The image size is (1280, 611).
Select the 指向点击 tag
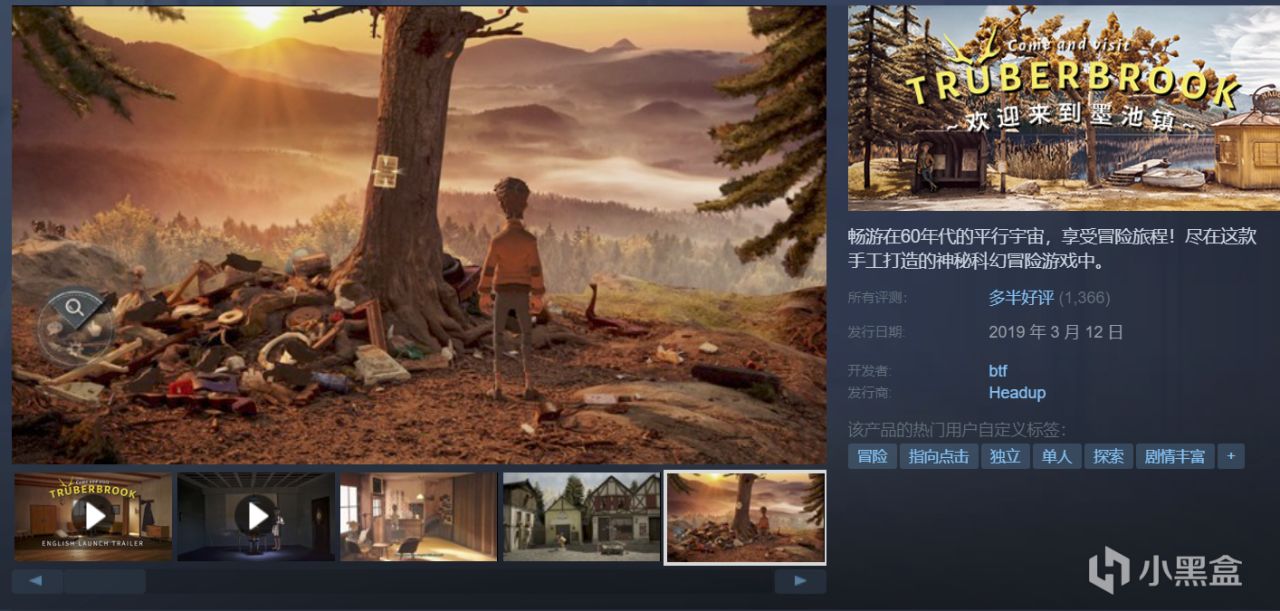939,457
